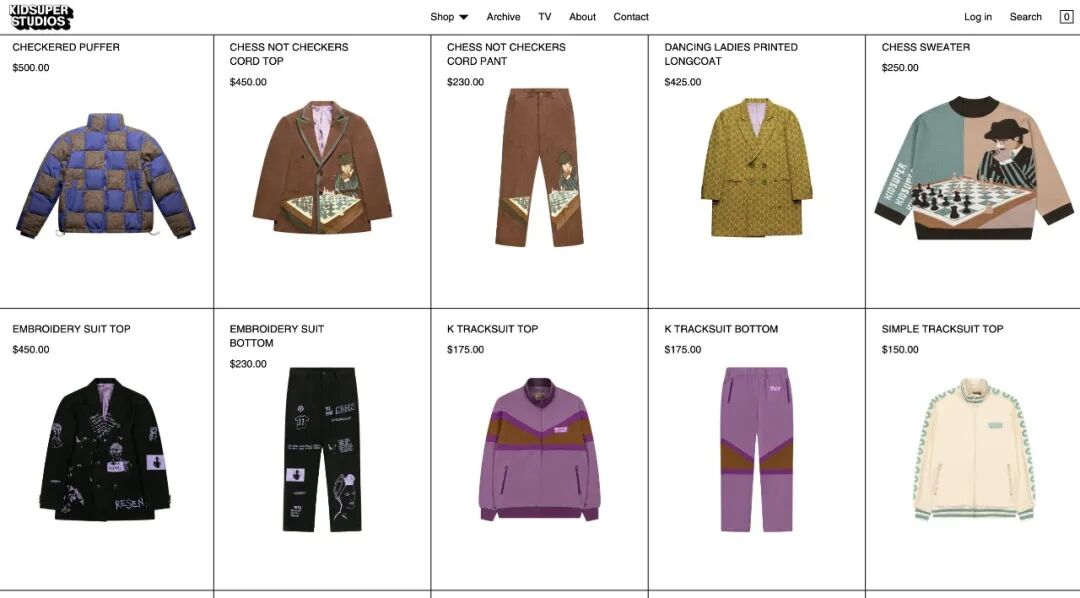The image size is (1080, 598).
Task: View the Embroidery Suit Bottom pants image
Action: click(x=322, y=449)
